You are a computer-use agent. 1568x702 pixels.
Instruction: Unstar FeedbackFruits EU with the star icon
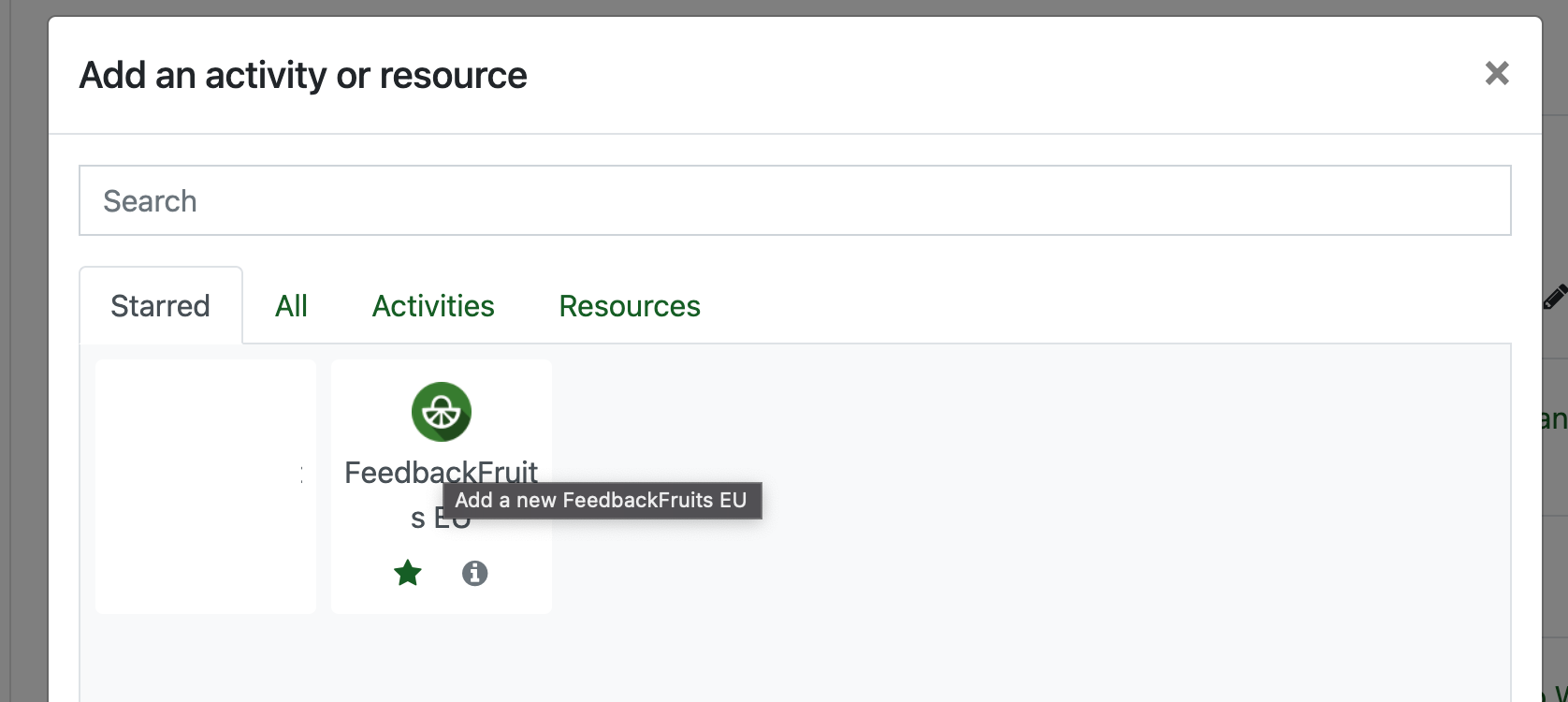click(x=408, y=573)
